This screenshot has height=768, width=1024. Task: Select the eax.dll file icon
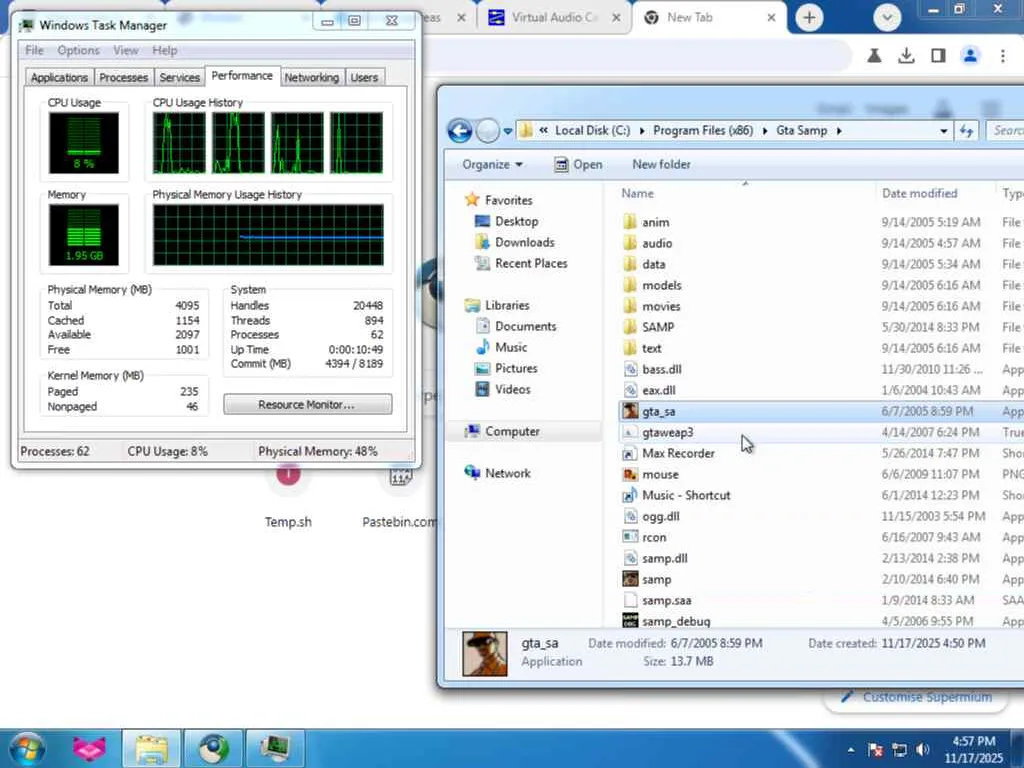pyautogui.click(x=630, y=390)
